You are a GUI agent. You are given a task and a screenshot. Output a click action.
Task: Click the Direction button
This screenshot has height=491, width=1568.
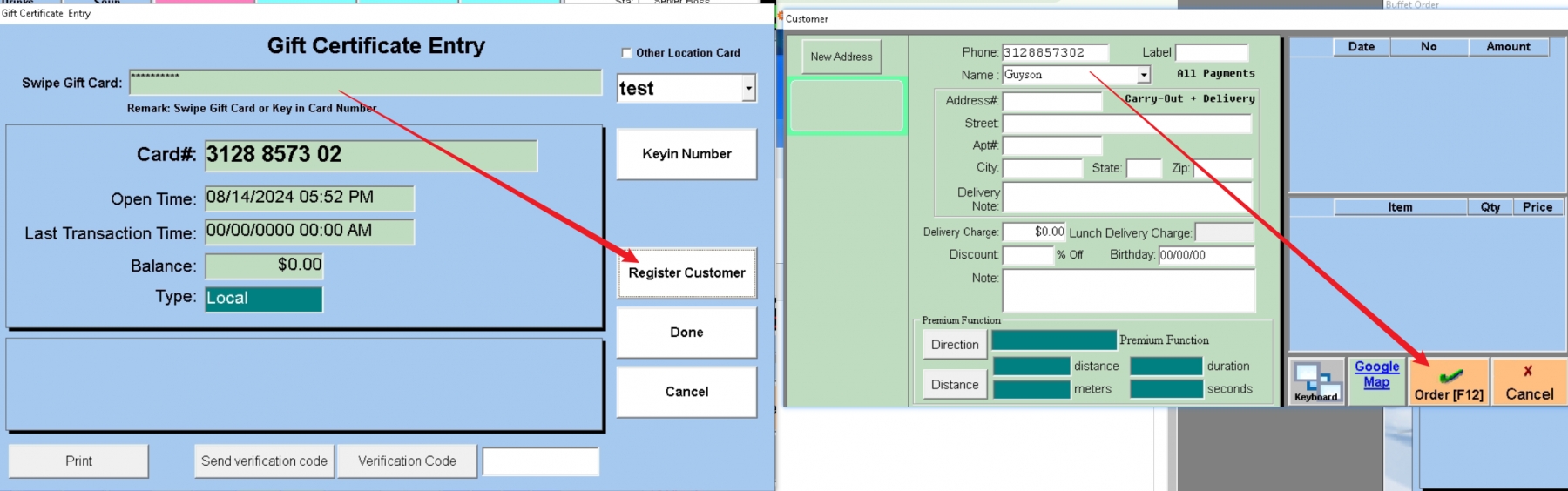(955, 345)
